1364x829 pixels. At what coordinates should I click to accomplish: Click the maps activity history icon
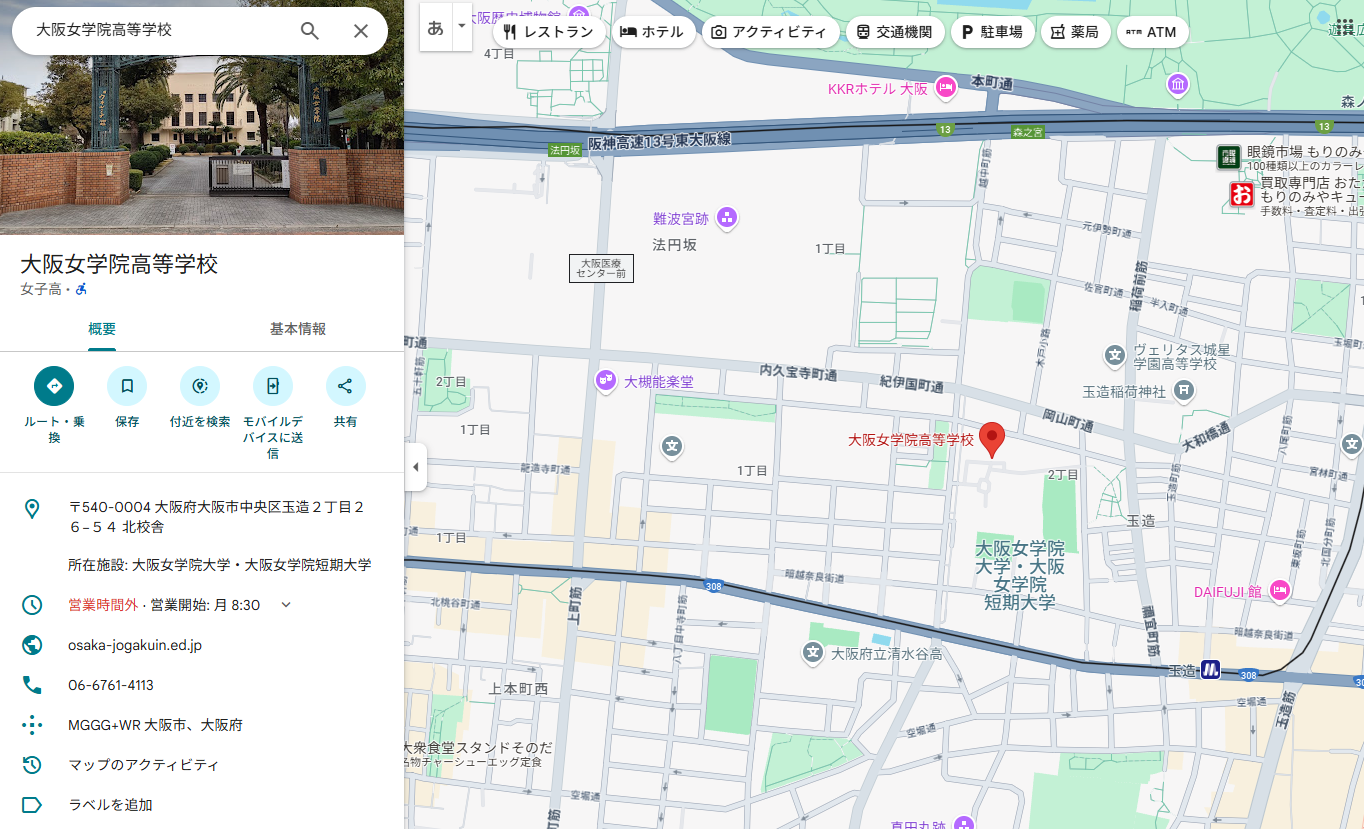coord(32,765)
